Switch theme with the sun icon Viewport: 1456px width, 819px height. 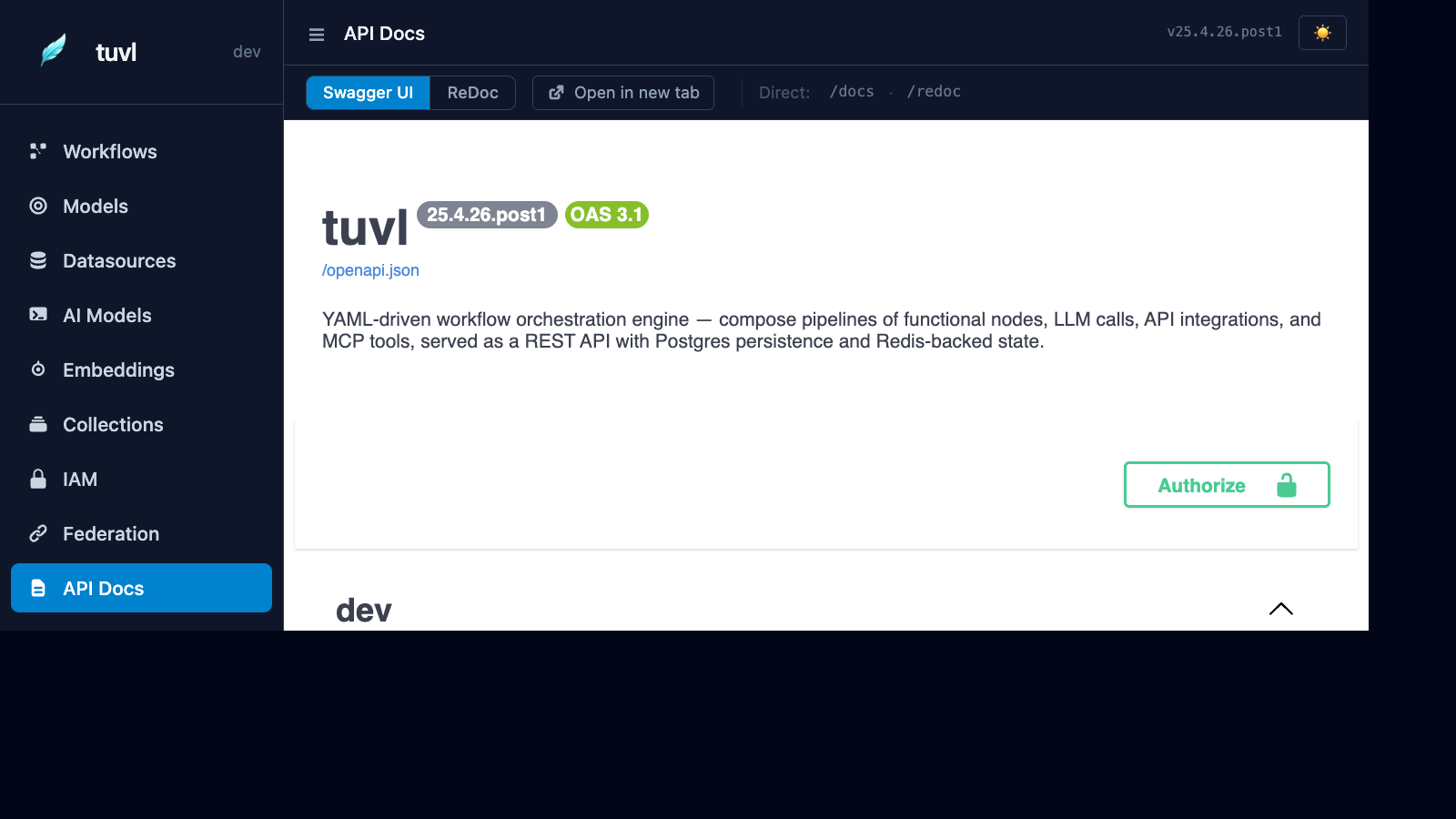[x=1322, y=33]
